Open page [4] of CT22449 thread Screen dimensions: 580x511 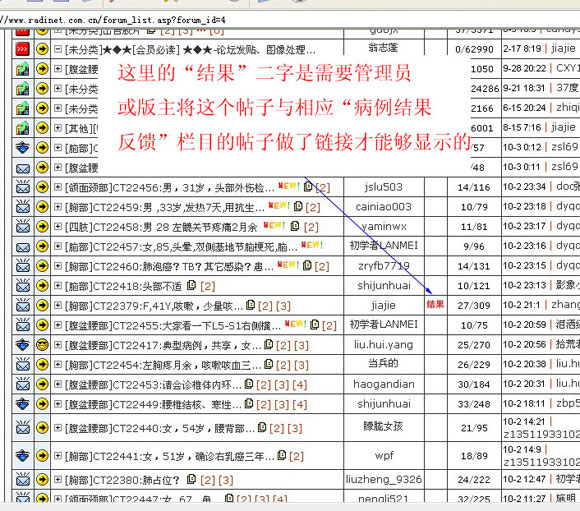click(x=300, y=404)
